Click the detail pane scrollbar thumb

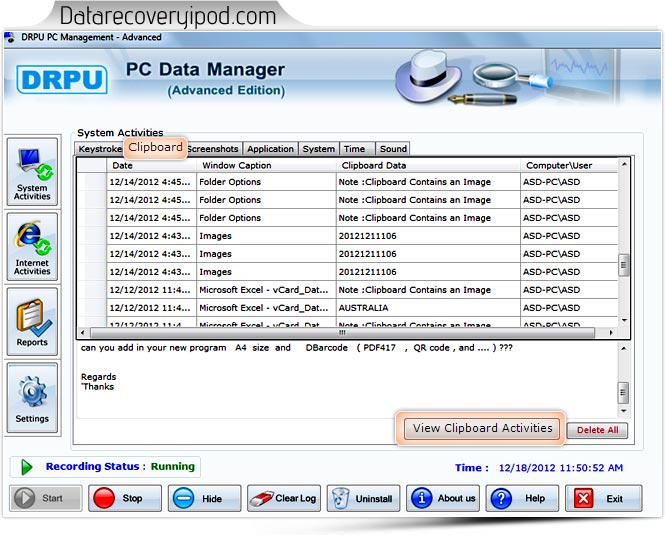click(x=623, y=392)
